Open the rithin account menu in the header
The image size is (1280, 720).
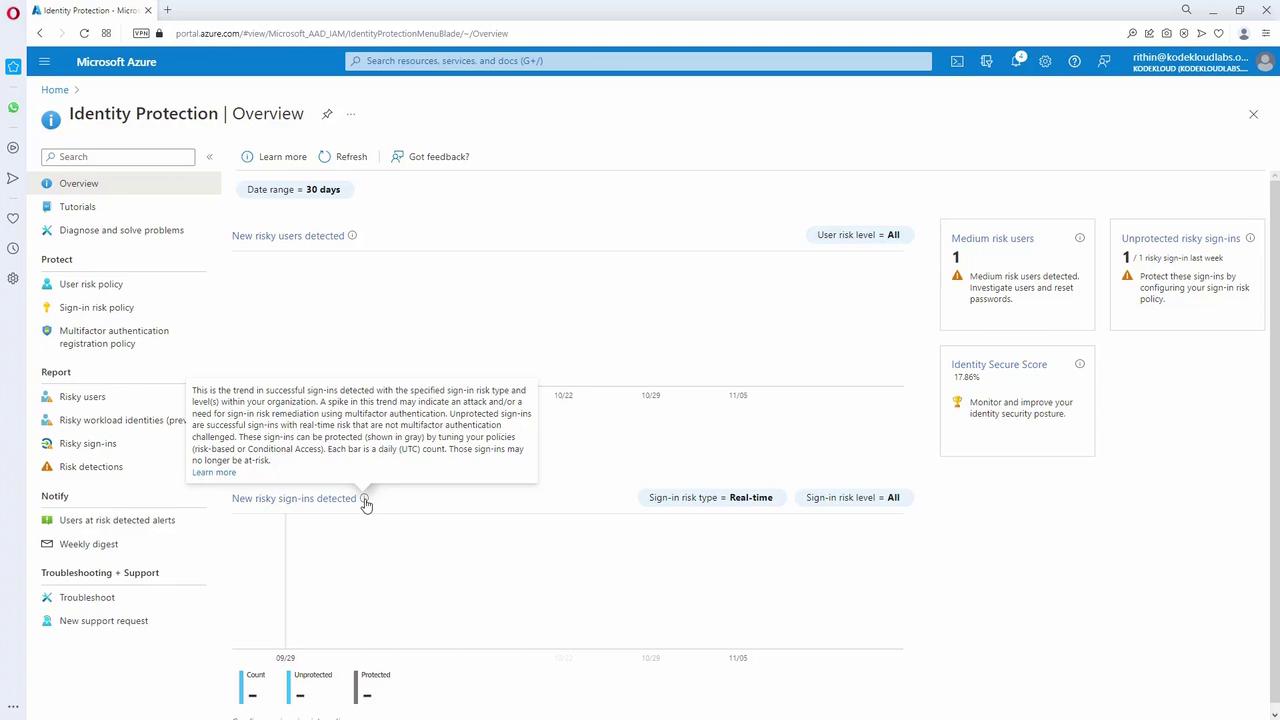click(1203, 62)
